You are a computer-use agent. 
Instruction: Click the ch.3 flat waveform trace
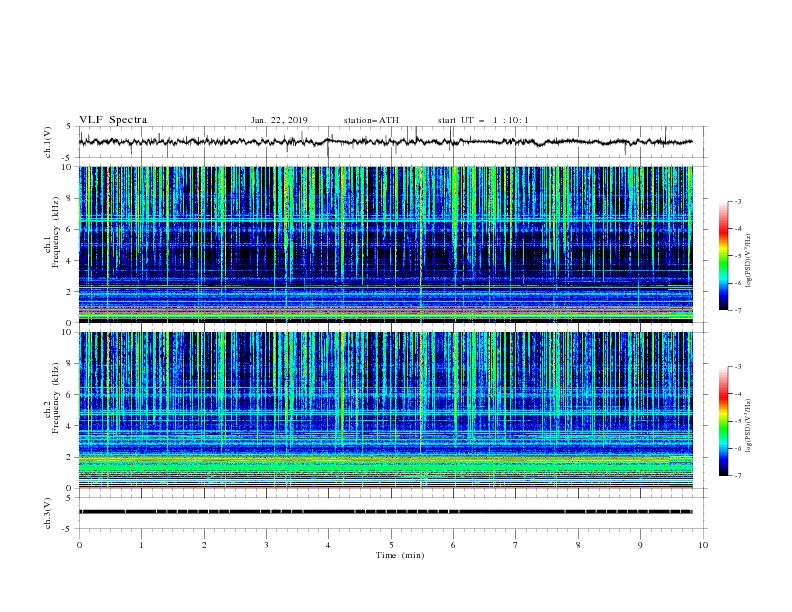coord(385,512)
